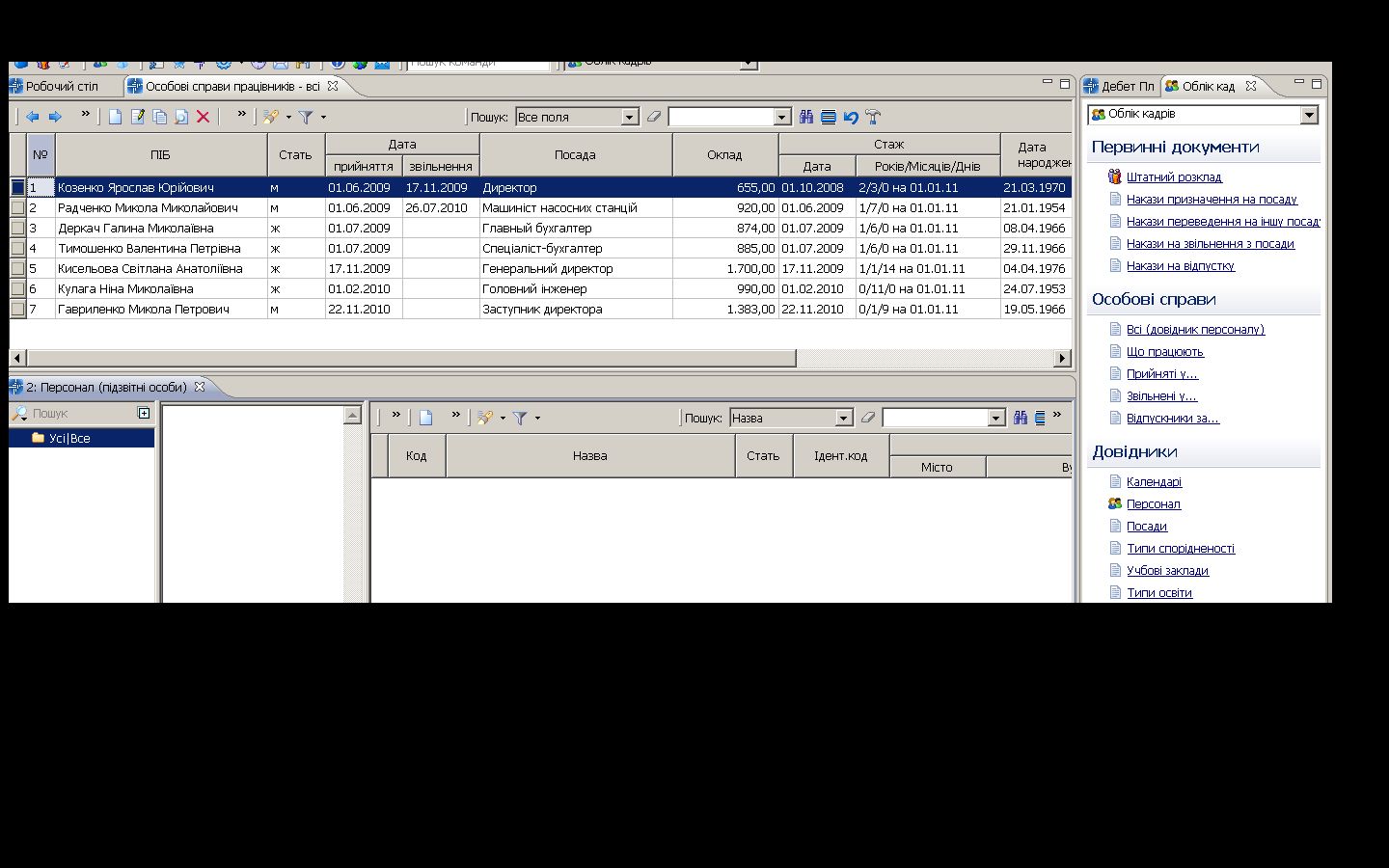
Task: Close the Особові справи працівників tab
Action: (333, 86)
